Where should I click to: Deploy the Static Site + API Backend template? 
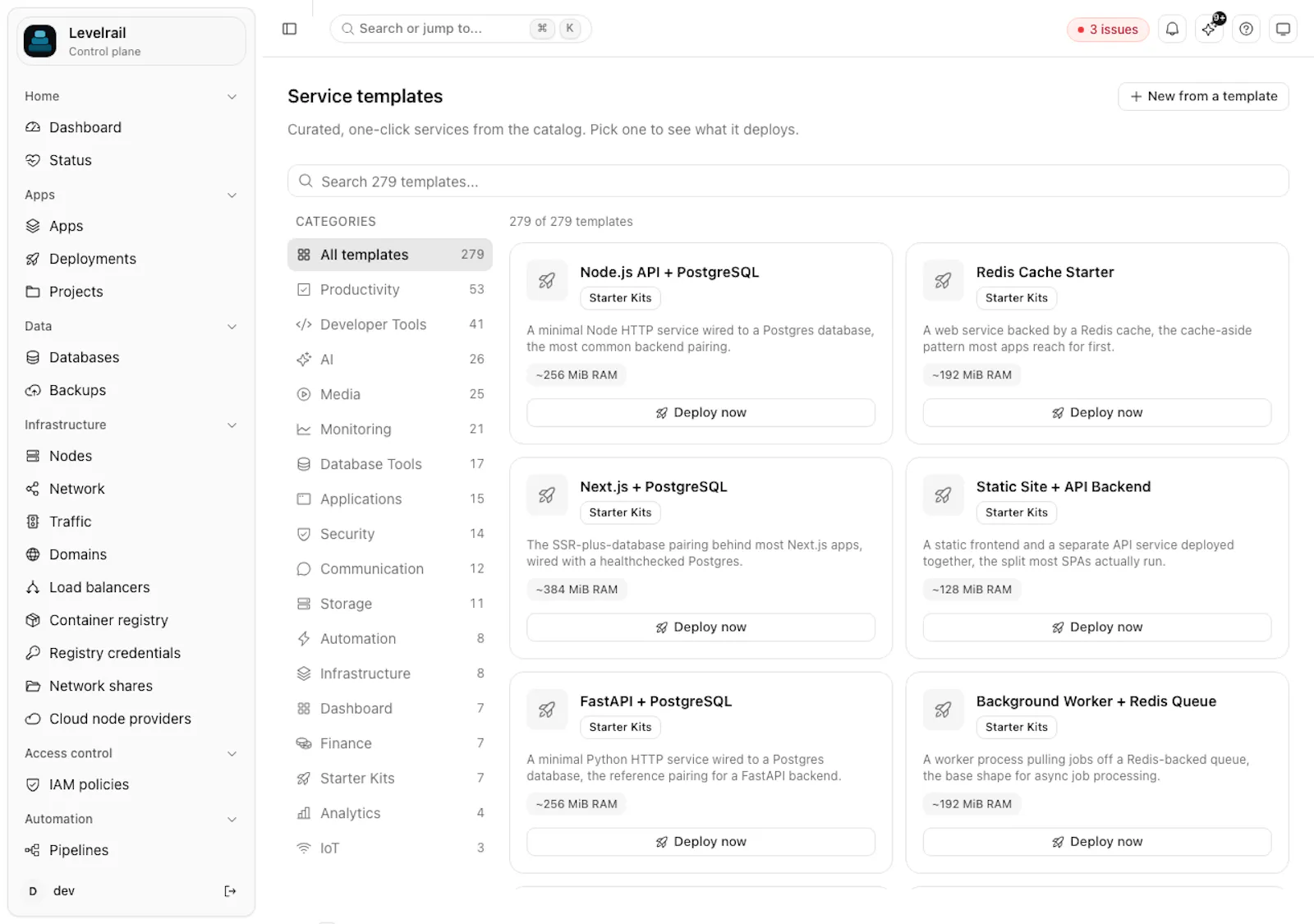(1097, 627)
